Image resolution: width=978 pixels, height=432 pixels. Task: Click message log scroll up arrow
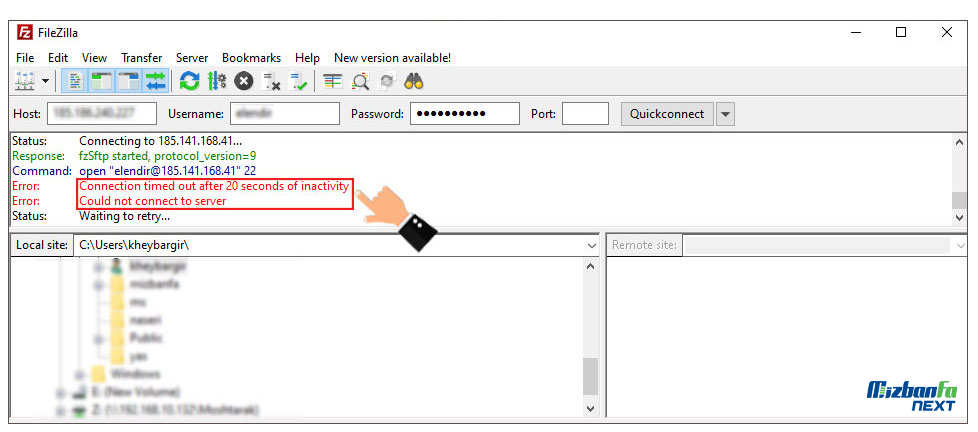959,142
